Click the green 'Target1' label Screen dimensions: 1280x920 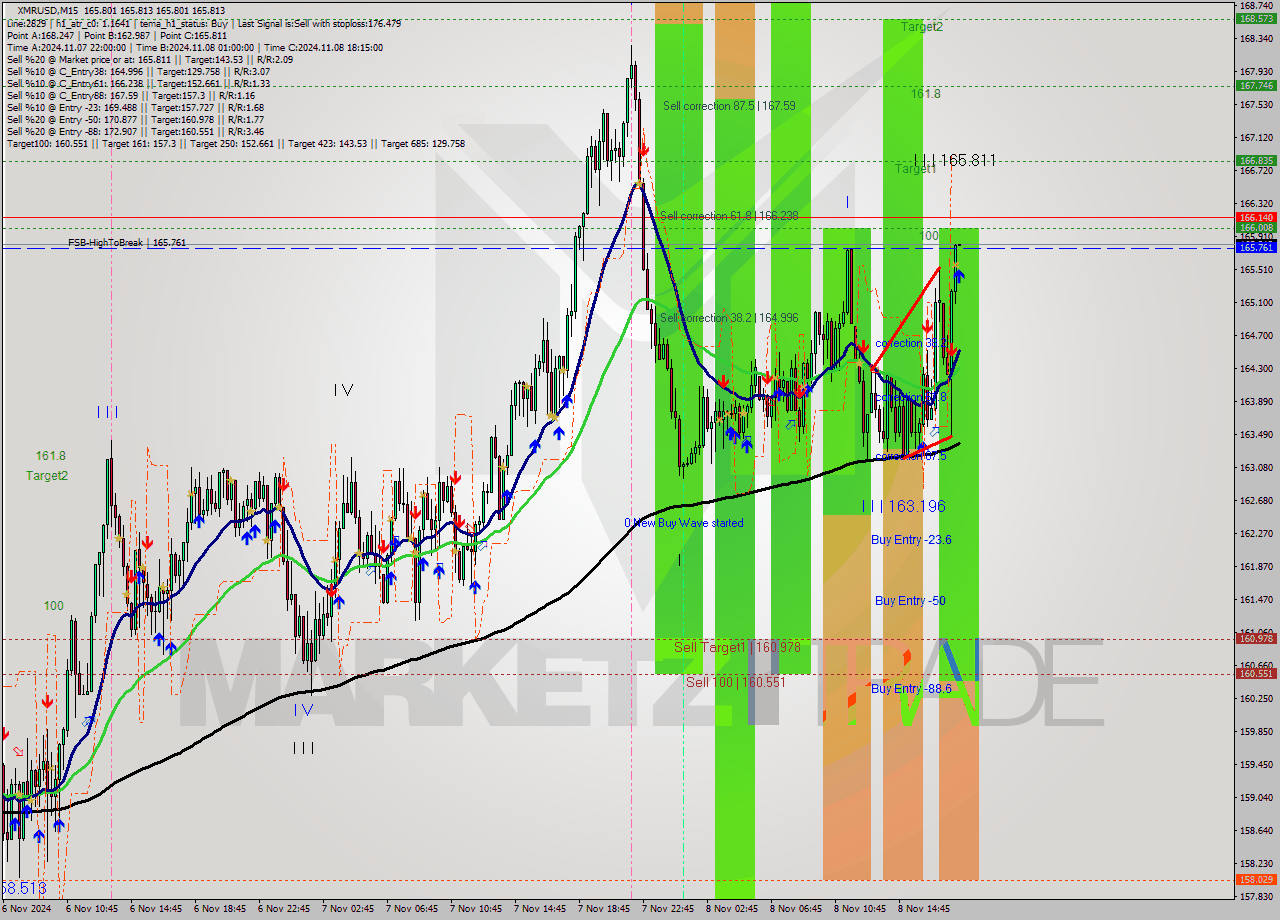[x=915, y=170]
